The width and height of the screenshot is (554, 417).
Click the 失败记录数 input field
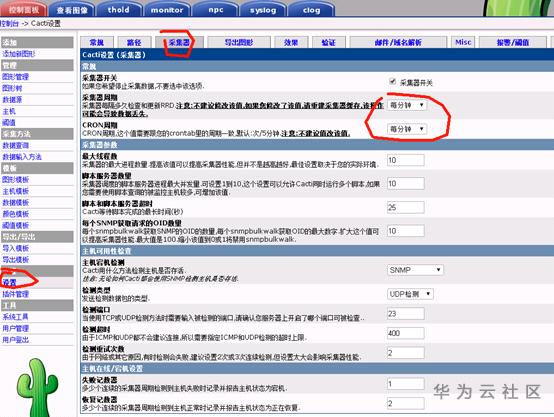406,384
